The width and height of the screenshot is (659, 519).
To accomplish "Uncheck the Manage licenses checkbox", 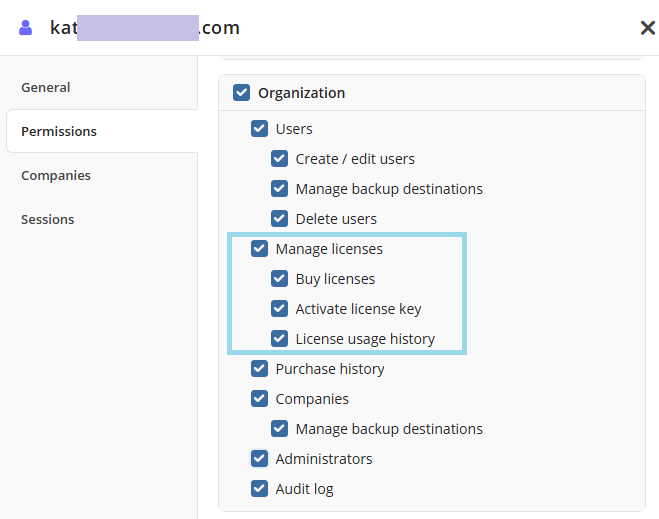I will 259,249.
